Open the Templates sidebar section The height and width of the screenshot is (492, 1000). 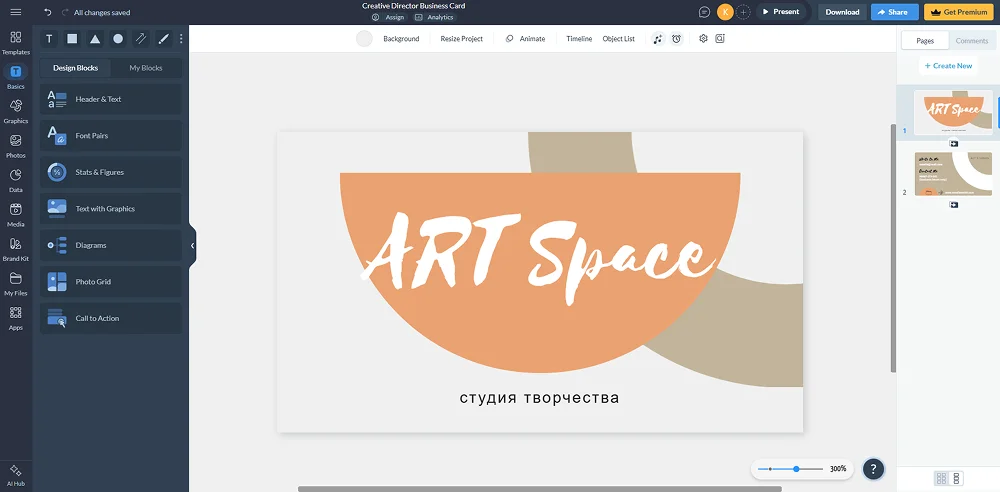click(x=16, y=42)
